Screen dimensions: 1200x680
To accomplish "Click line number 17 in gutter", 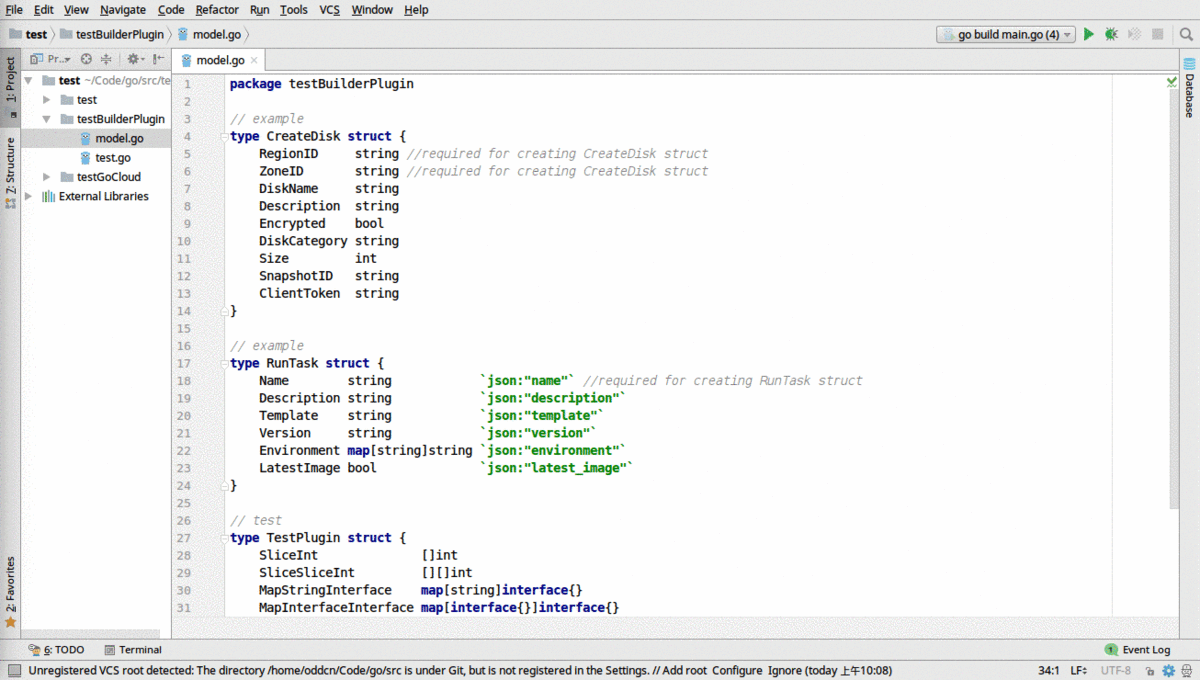I will [x=184, y=364].
